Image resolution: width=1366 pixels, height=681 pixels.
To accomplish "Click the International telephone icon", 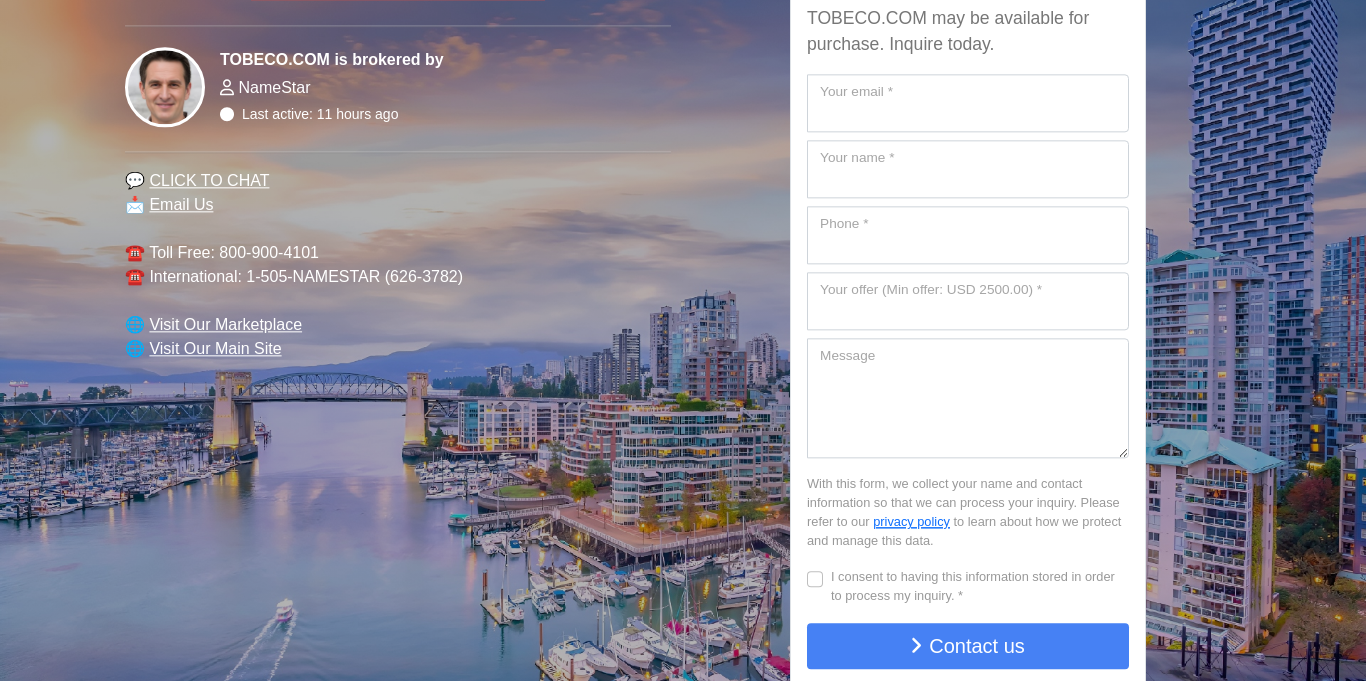I will click(x=135, y=277).
